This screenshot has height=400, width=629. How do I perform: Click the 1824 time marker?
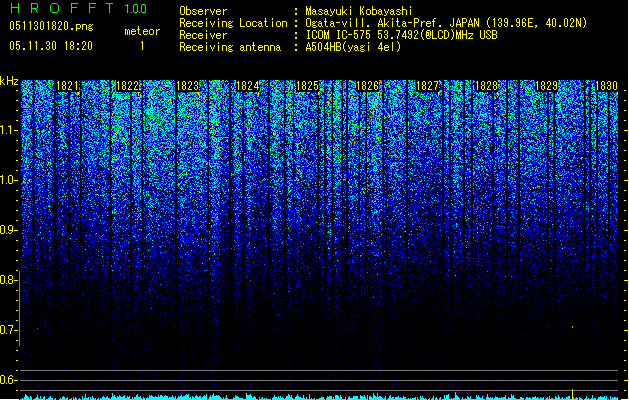pos(248,86)
